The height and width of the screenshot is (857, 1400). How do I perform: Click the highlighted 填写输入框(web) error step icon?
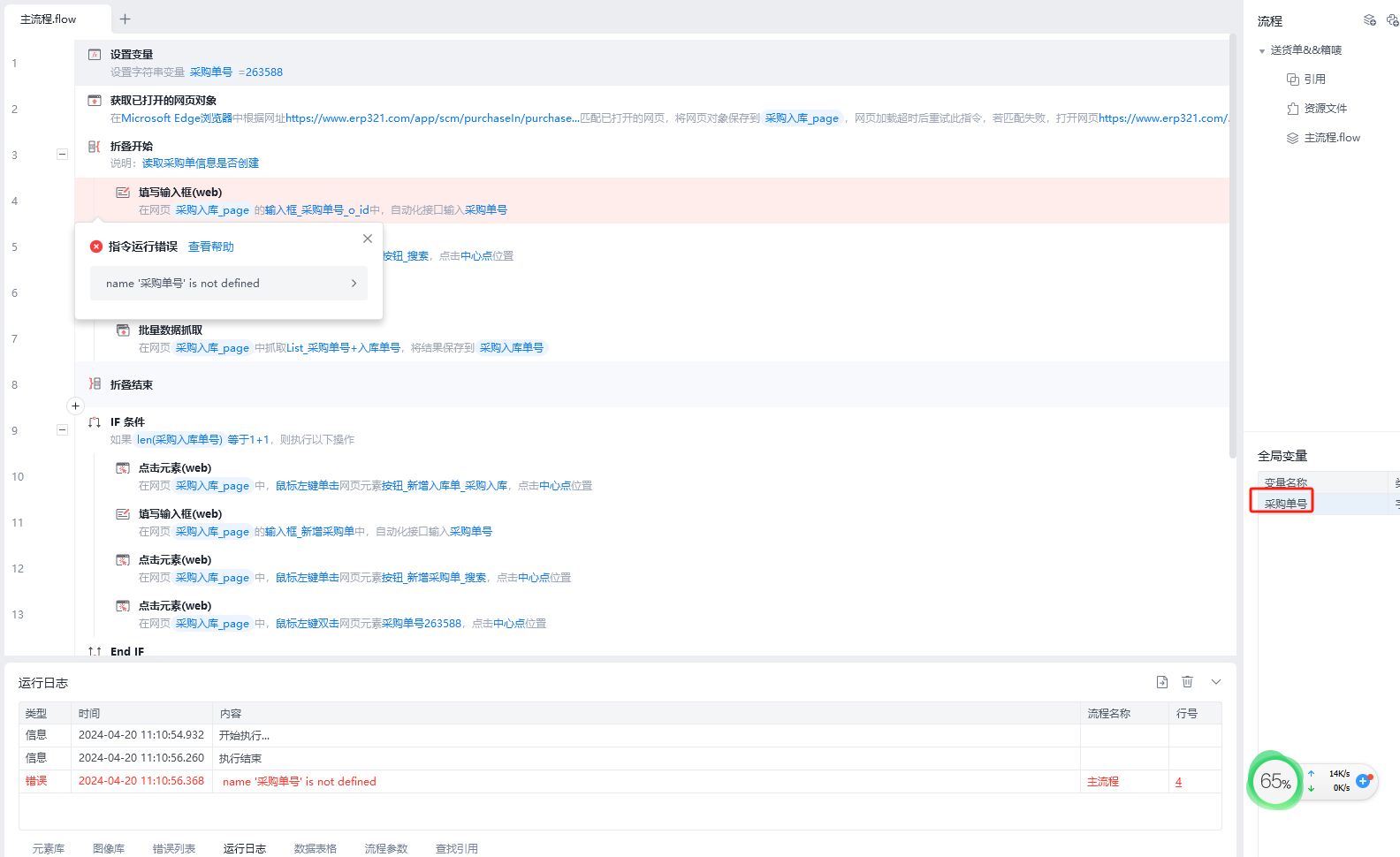point(123,193)
